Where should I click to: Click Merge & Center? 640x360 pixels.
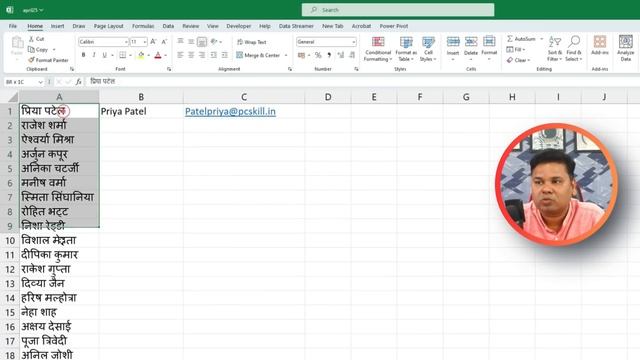click(x=258, y=55)
